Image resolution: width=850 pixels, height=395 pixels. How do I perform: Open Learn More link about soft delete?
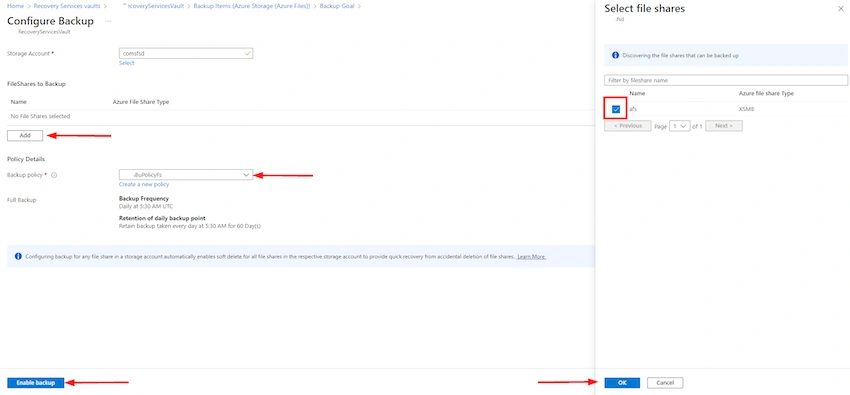(531, 257)
